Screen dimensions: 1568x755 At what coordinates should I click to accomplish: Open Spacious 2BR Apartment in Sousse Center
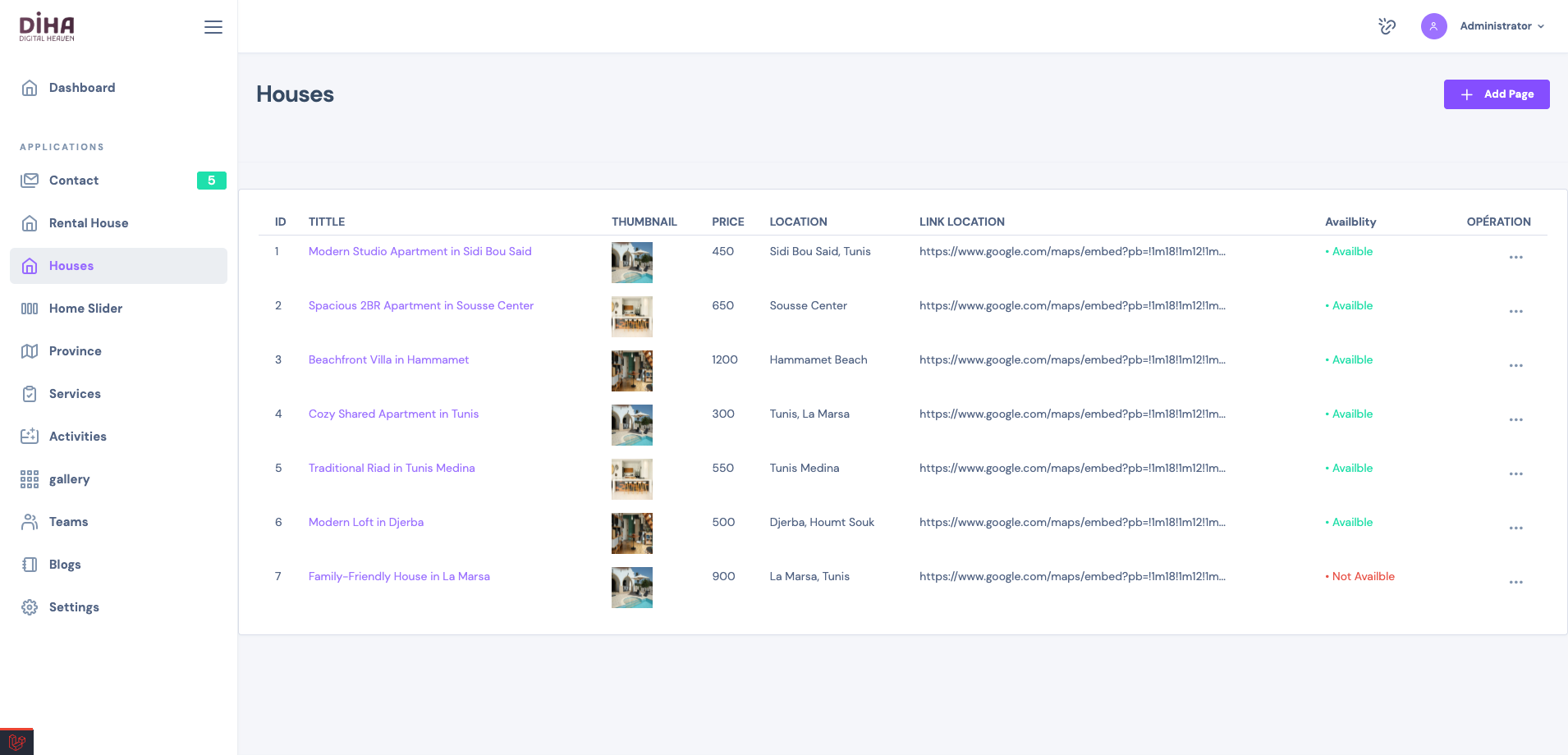coord(421,305)
